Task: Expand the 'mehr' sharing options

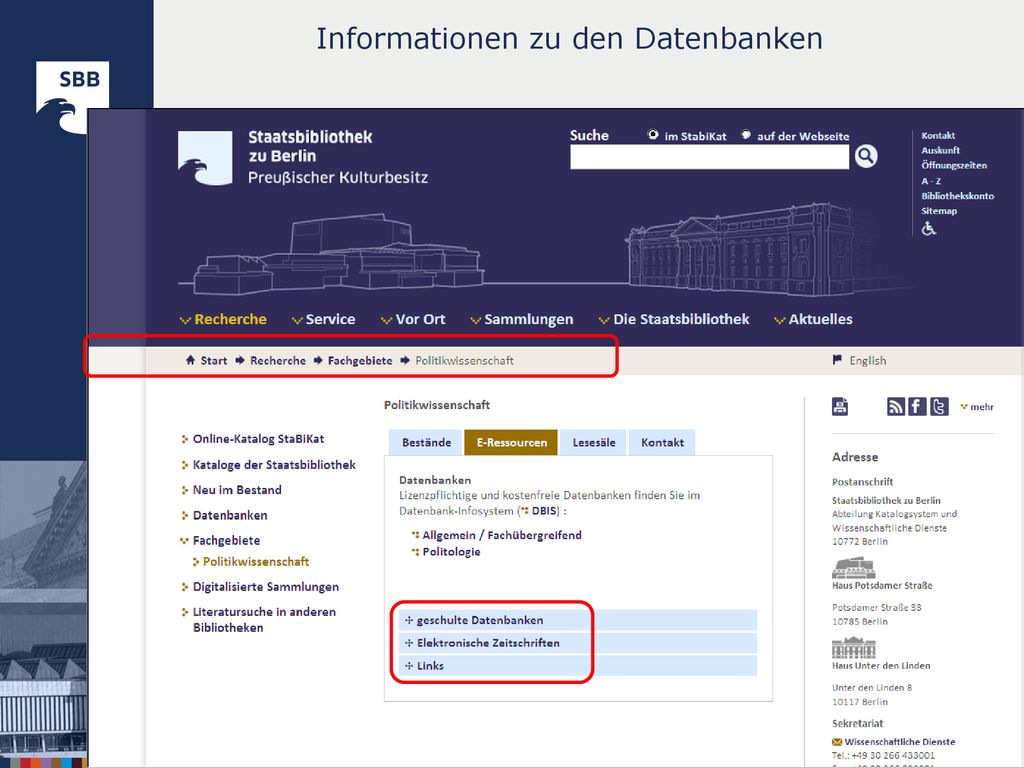Action: (x=977, y=407)
